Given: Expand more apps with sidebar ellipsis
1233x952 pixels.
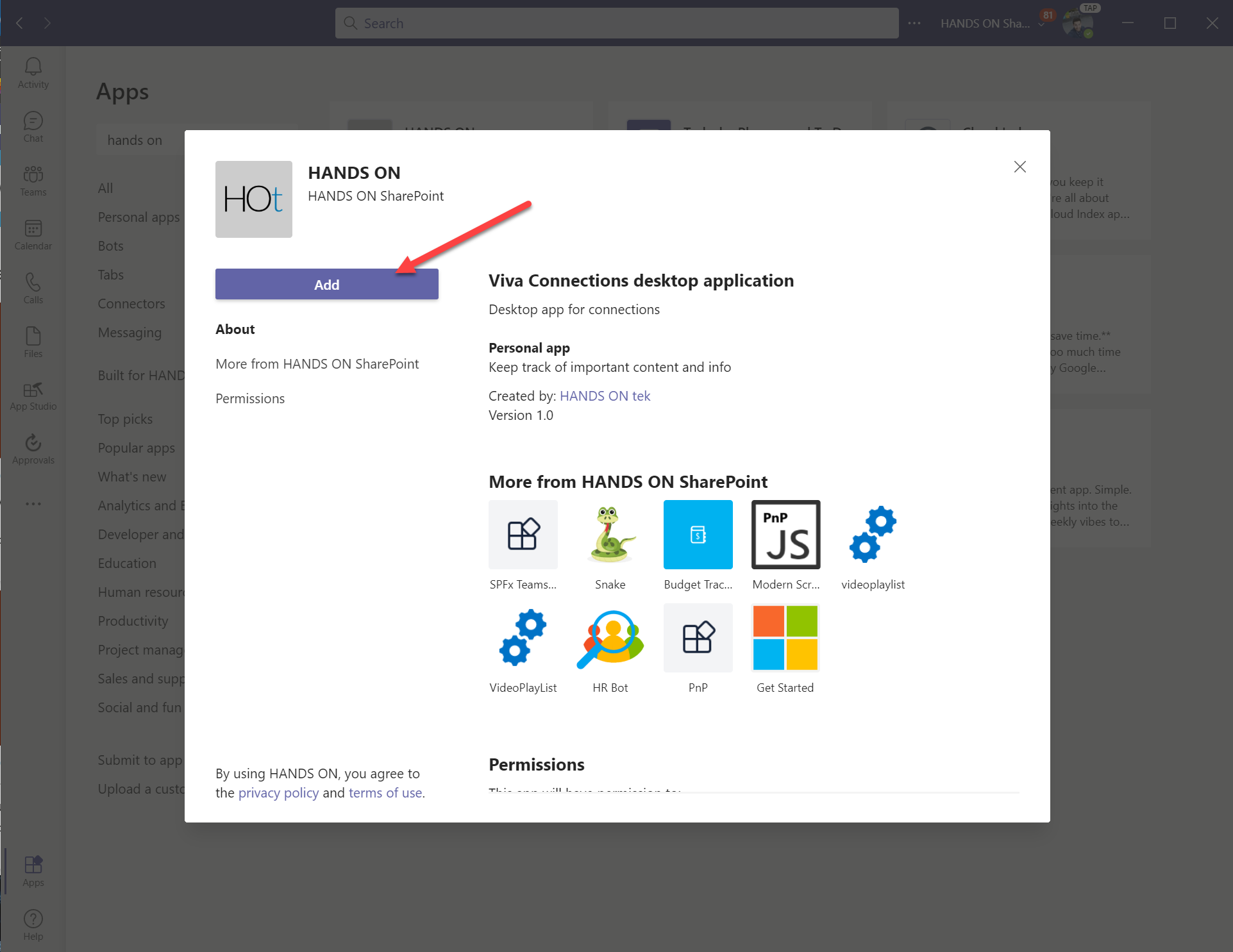Looking at the screenshot, I should (33, 504).
